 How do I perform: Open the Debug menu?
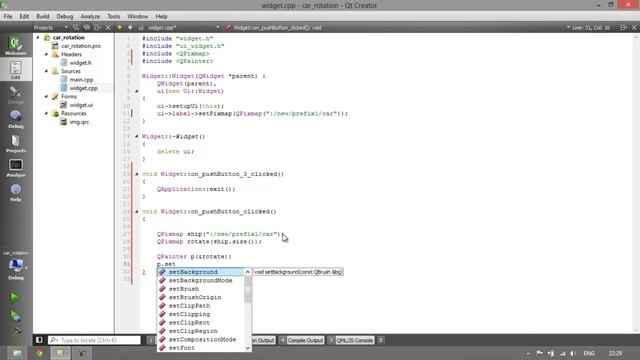(x=64, y=16)
